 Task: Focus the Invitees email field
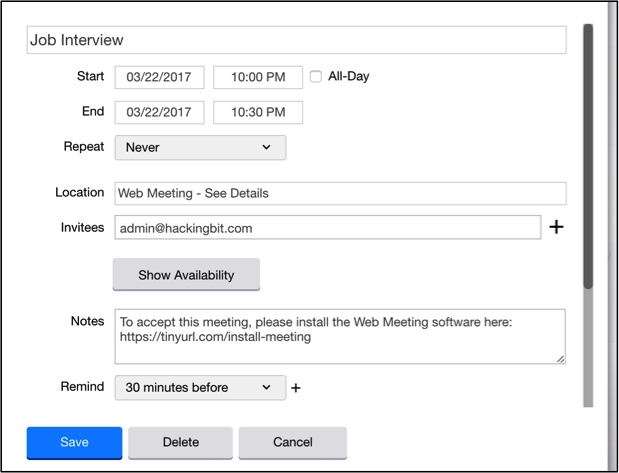coord(328,228)
